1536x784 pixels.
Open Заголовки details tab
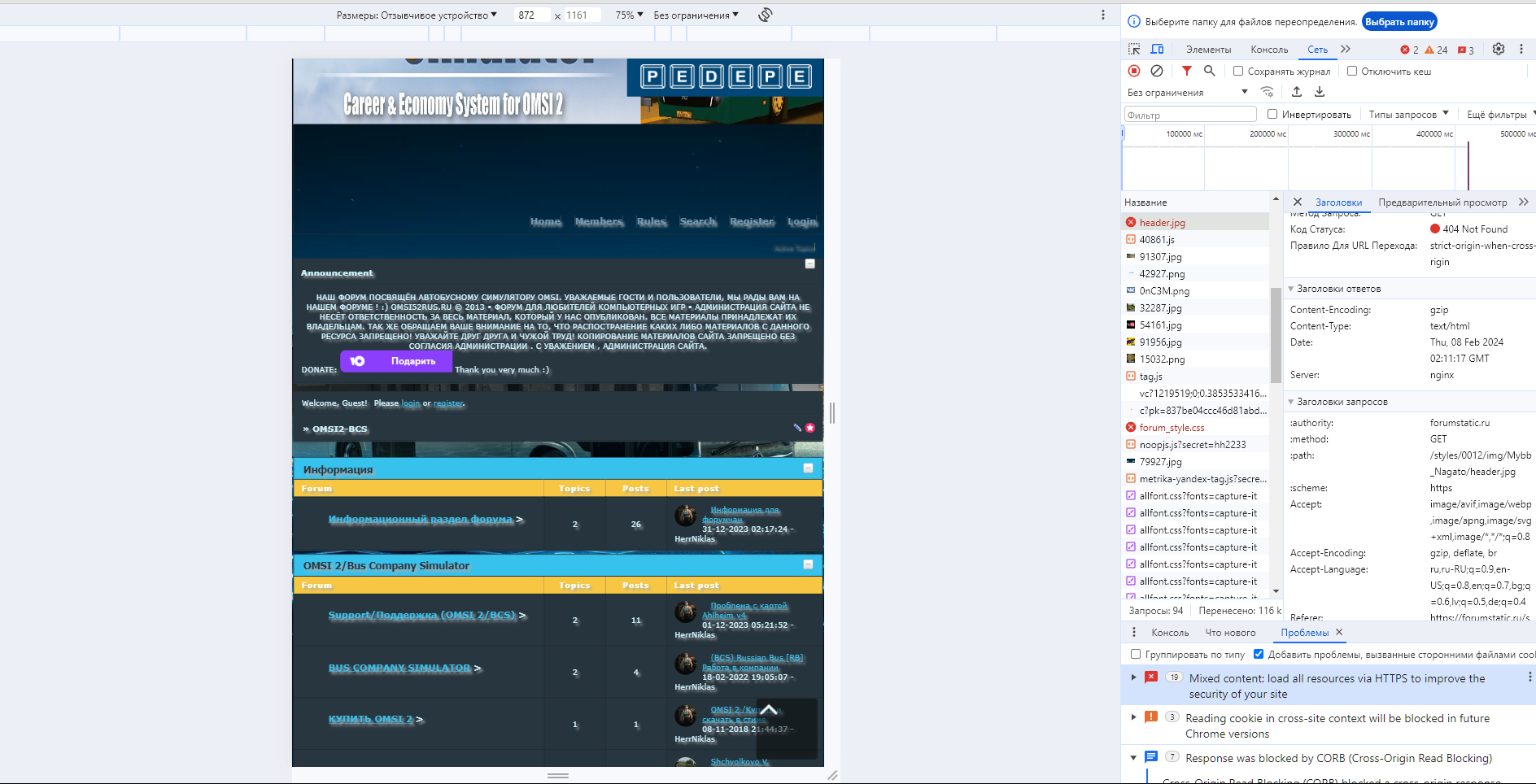1338,203
